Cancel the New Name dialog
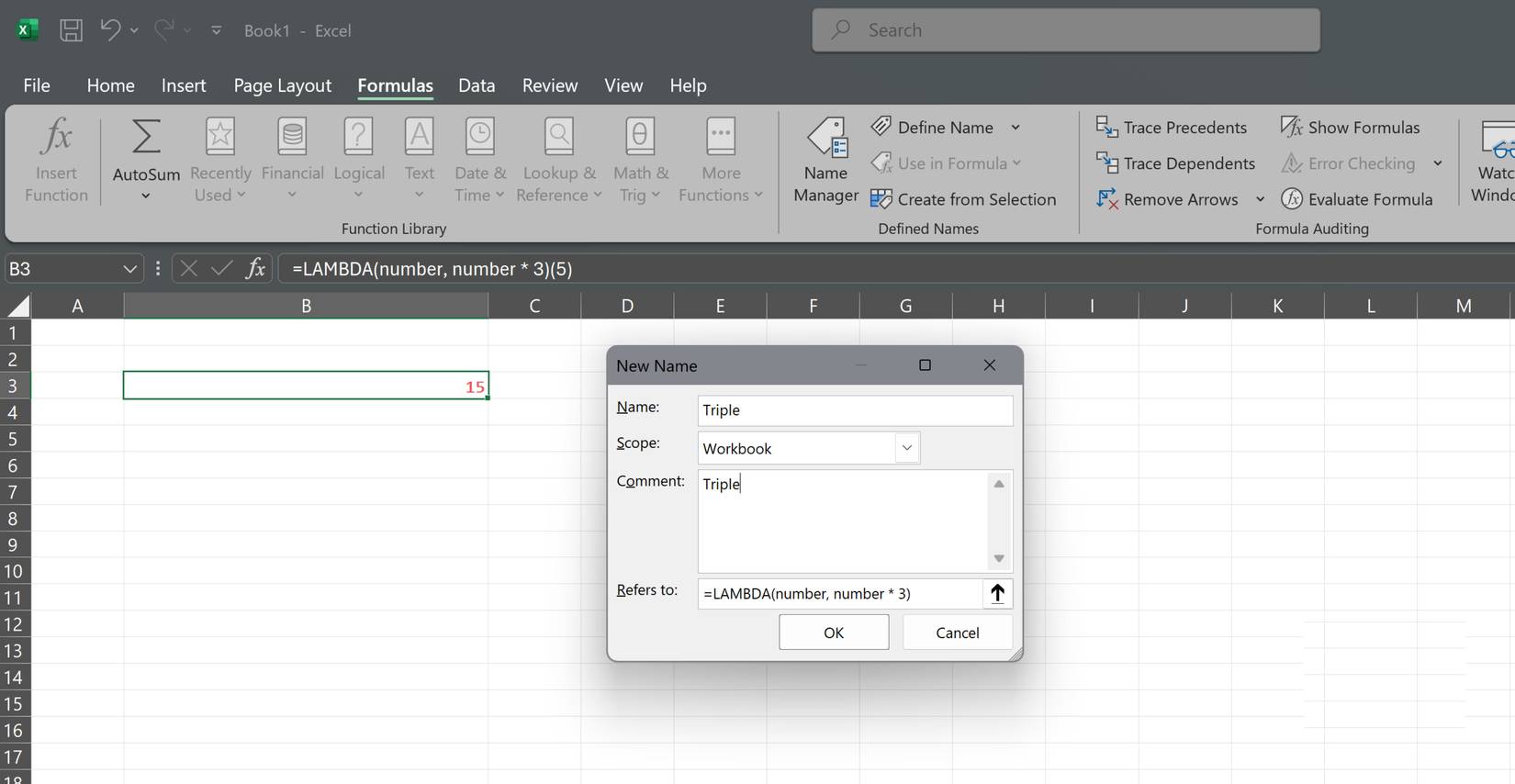 click(x=957, y=633)
